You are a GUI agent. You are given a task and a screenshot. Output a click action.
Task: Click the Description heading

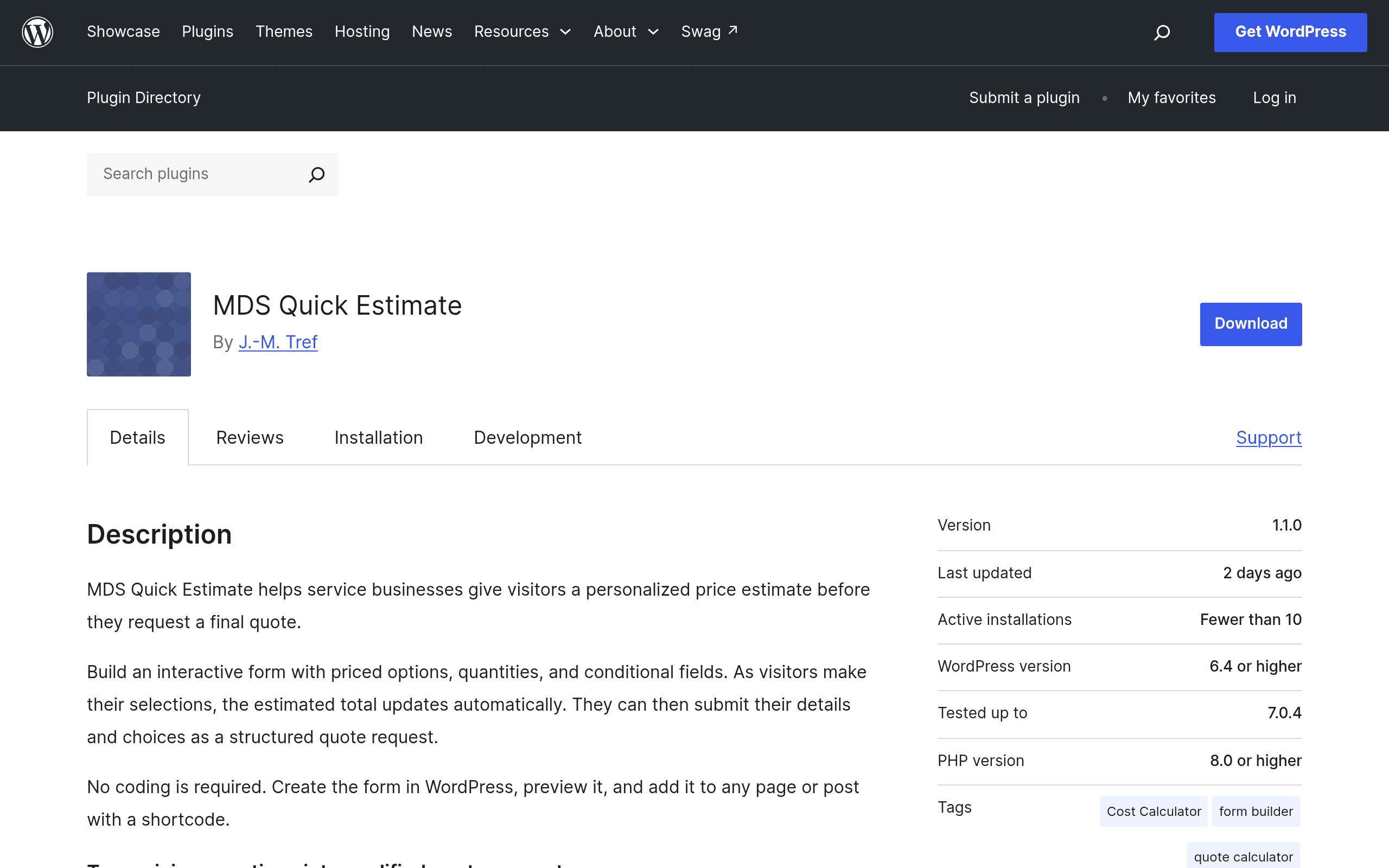[x=160, y=534]
